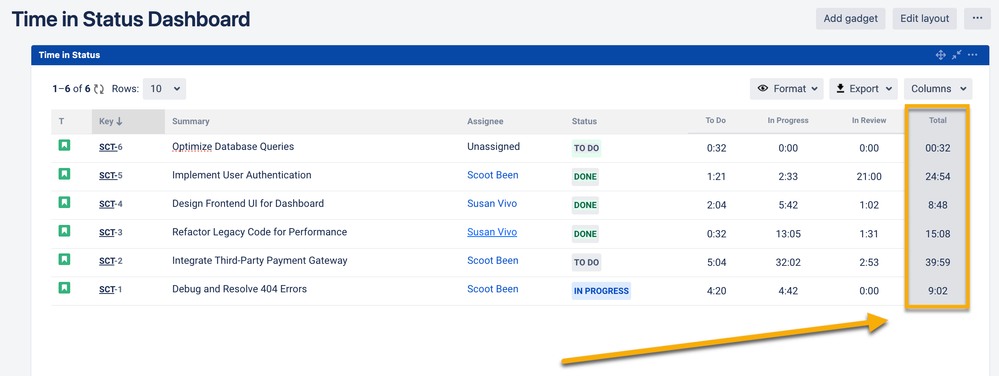999x376 pixels.
Task: Click Total value 9:02
Action: (938, 291)
